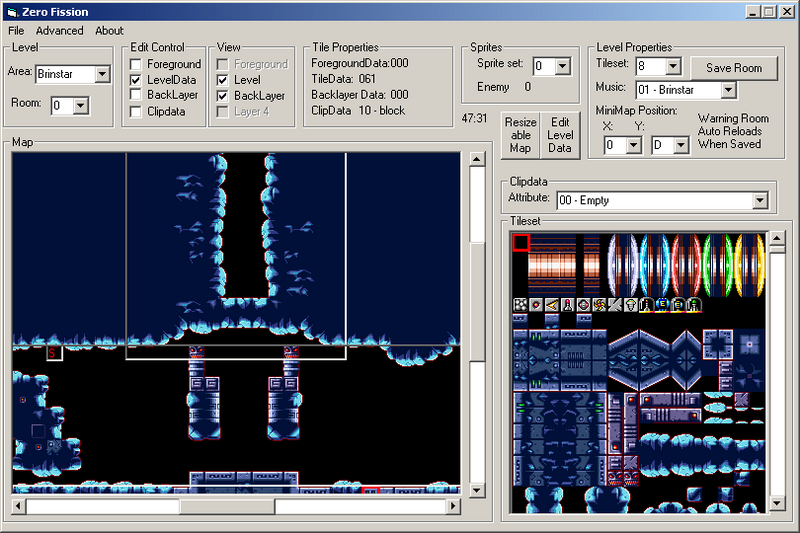Click the Resizeable Map button
800x533 pixels.
(x=520, y=135)
